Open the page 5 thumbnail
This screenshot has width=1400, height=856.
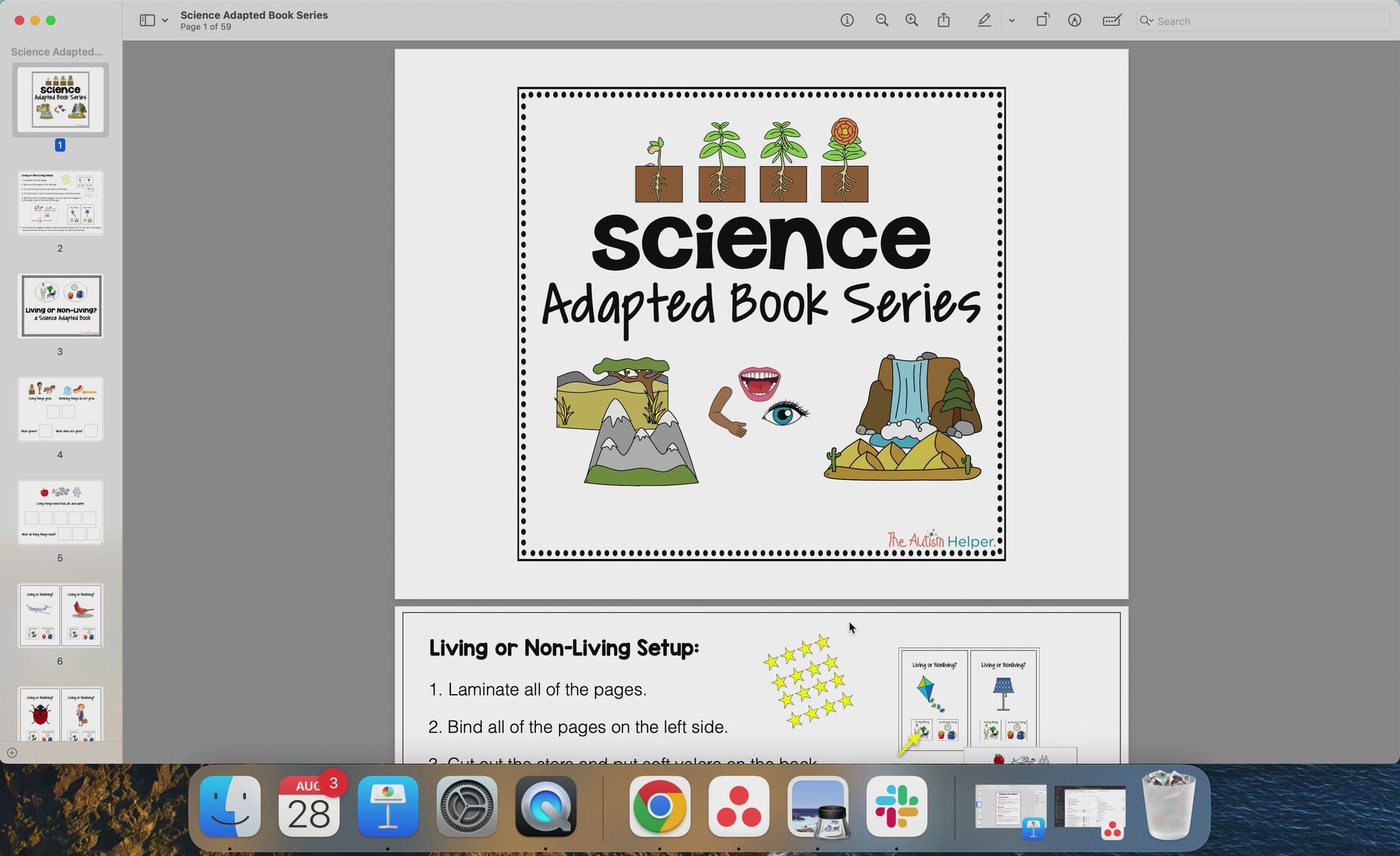tap(60, 512)
